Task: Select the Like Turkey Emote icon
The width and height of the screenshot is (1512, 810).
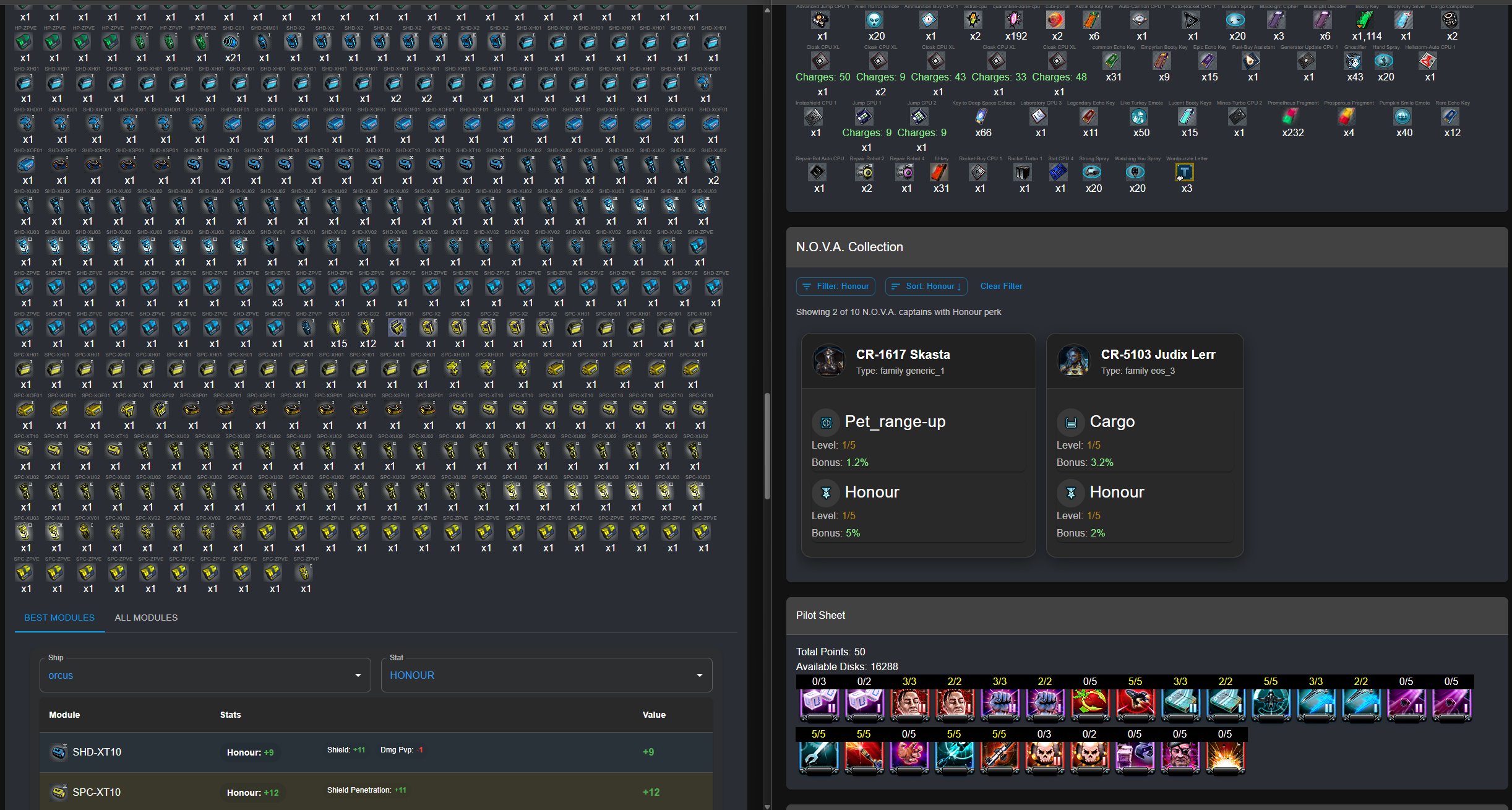Action: [1139, 116]
